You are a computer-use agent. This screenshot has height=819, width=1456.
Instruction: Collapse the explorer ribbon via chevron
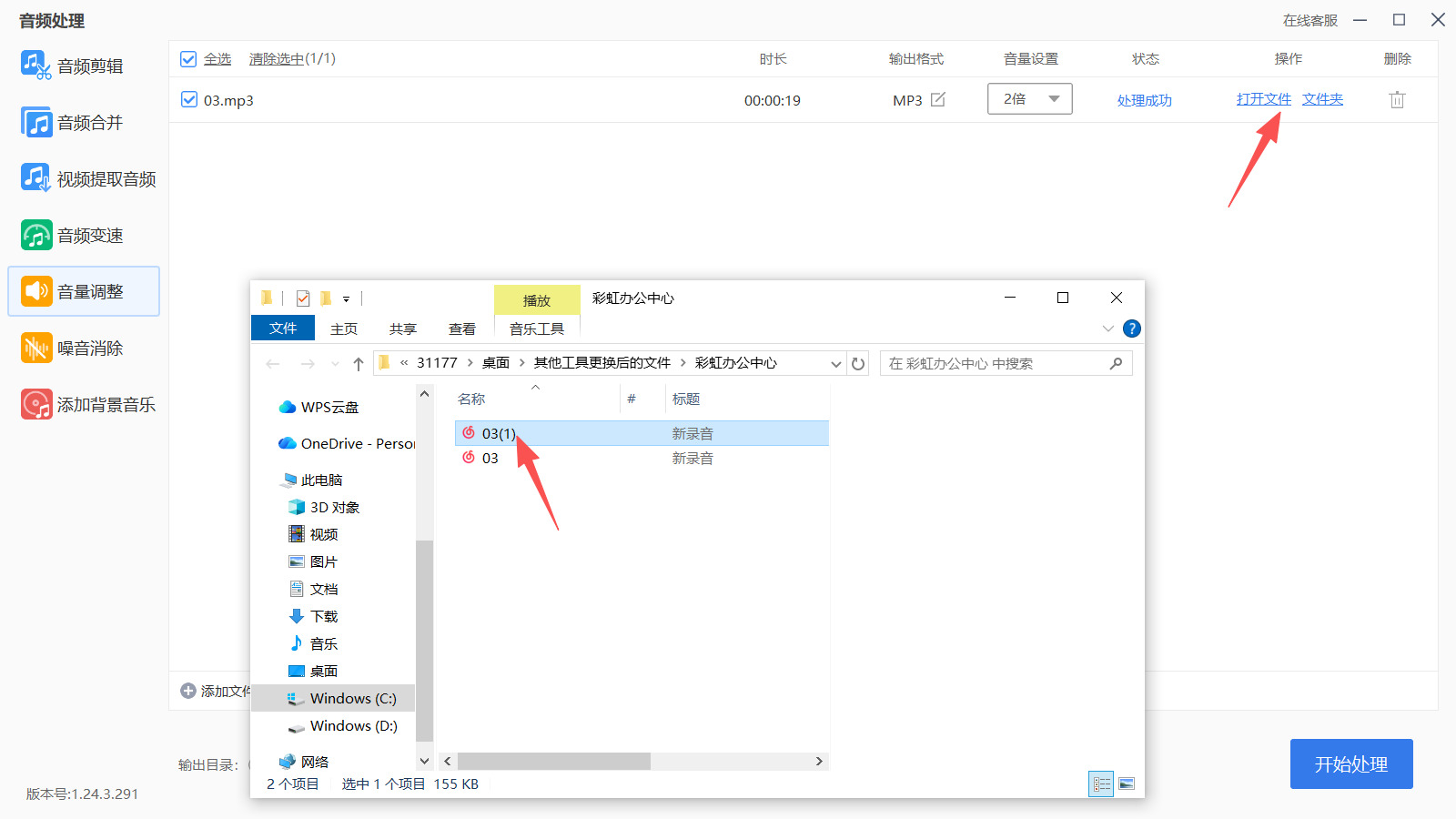coord(1107,329)
